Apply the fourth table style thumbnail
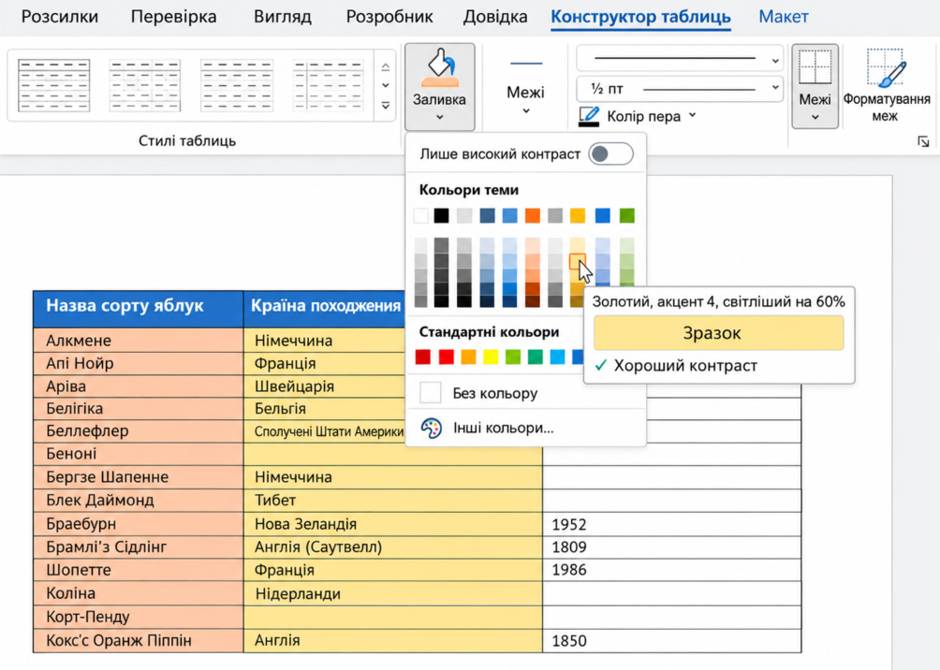This screenshot has height=670, width=940. tap(328, 85)
